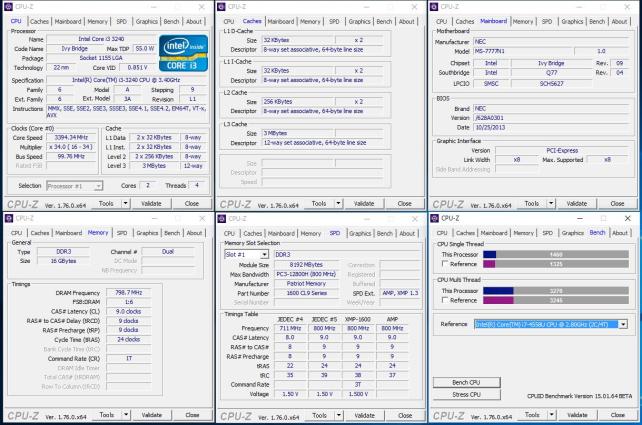642x425 pixels.
Task: Open the Processor #1 selection dropdown
Action: click(74, 186)
